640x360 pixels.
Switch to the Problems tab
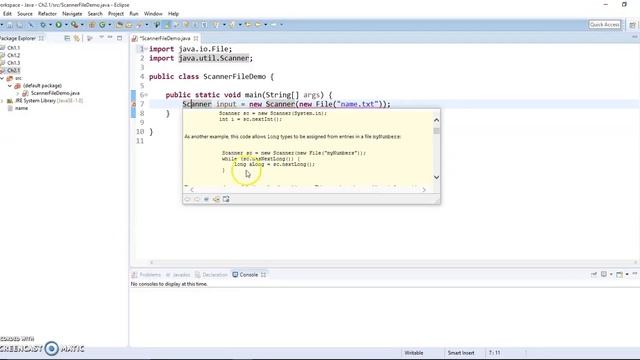click(x=146, y=275)
